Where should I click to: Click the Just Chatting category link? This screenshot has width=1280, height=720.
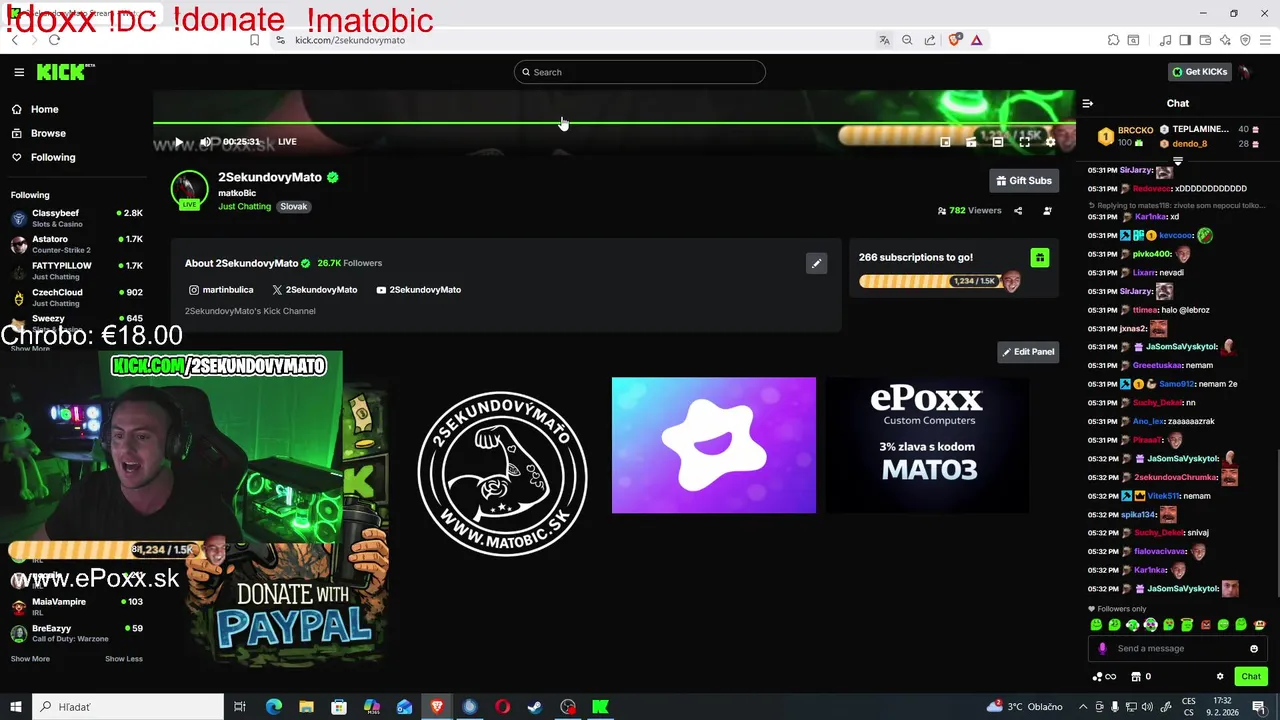tap(244, 206)
